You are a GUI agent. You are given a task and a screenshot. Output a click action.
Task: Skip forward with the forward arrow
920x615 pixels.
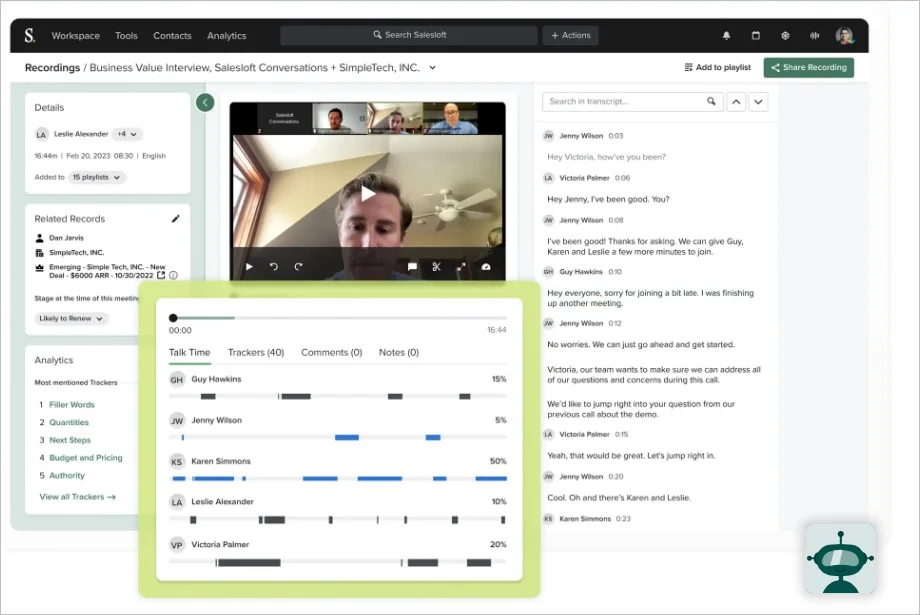tap(299, 267)
